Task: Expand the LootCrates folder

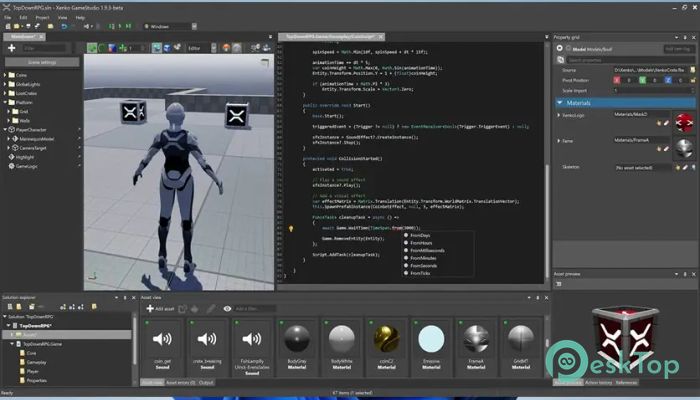Action: coord(5,93)
